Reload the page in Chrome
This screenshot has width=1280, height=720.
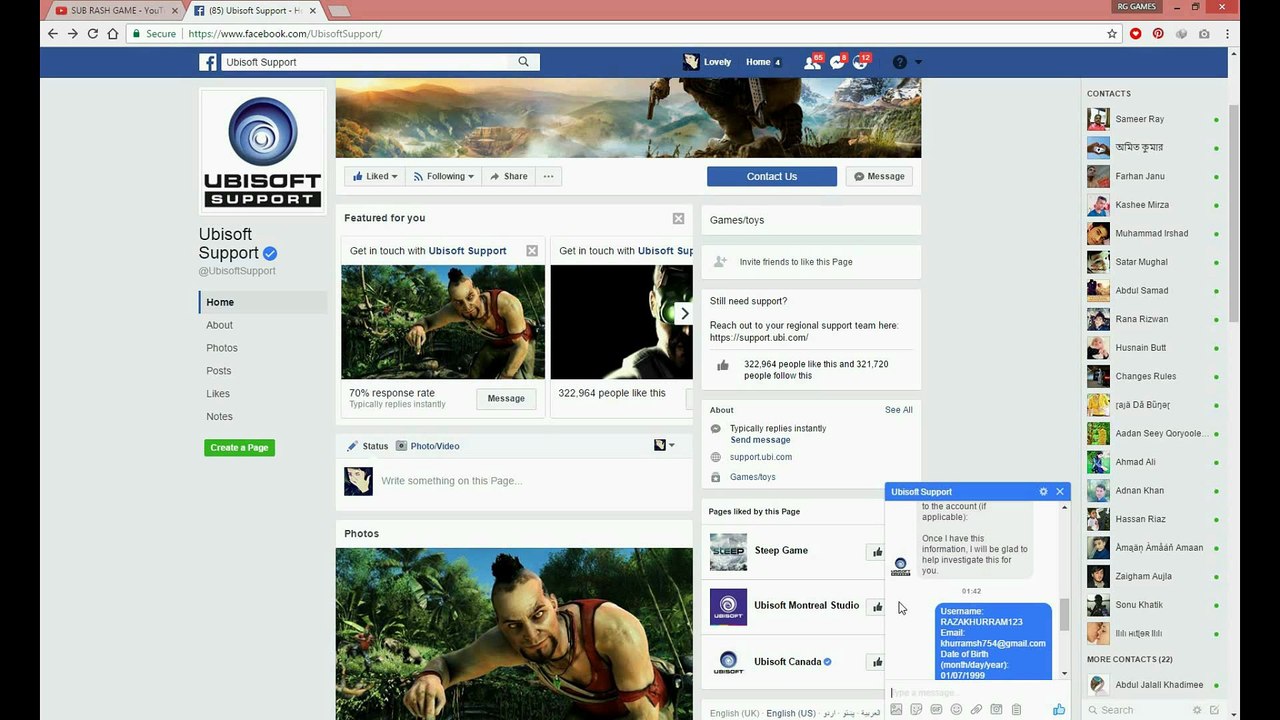(93, 33)
